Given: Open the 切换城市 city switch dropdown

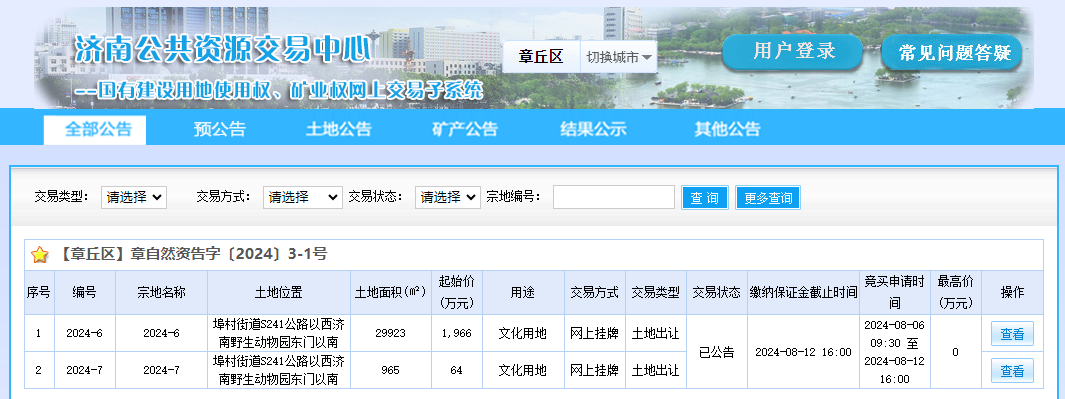Looking at the screenshot, I should tap(619, 58).
